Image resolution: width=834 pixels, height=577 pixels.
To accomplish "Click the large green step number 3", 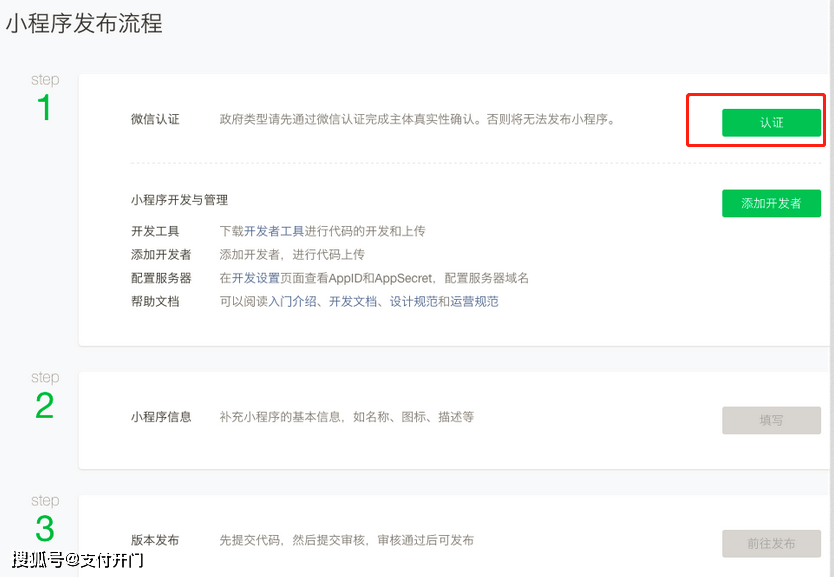I will pyautogui.click(x=44, y=528).
